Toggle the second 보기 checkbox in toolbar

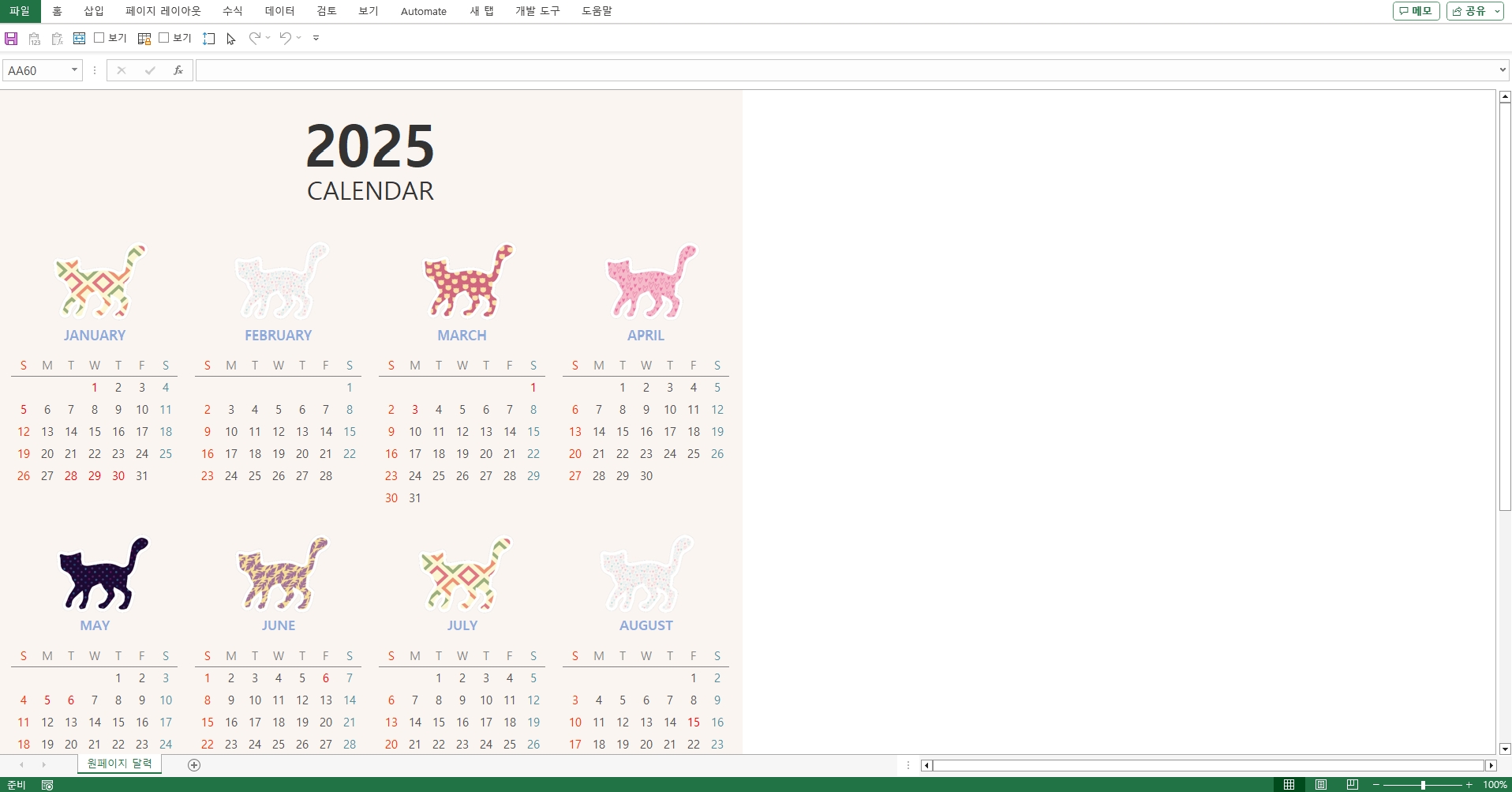(164, 38)
